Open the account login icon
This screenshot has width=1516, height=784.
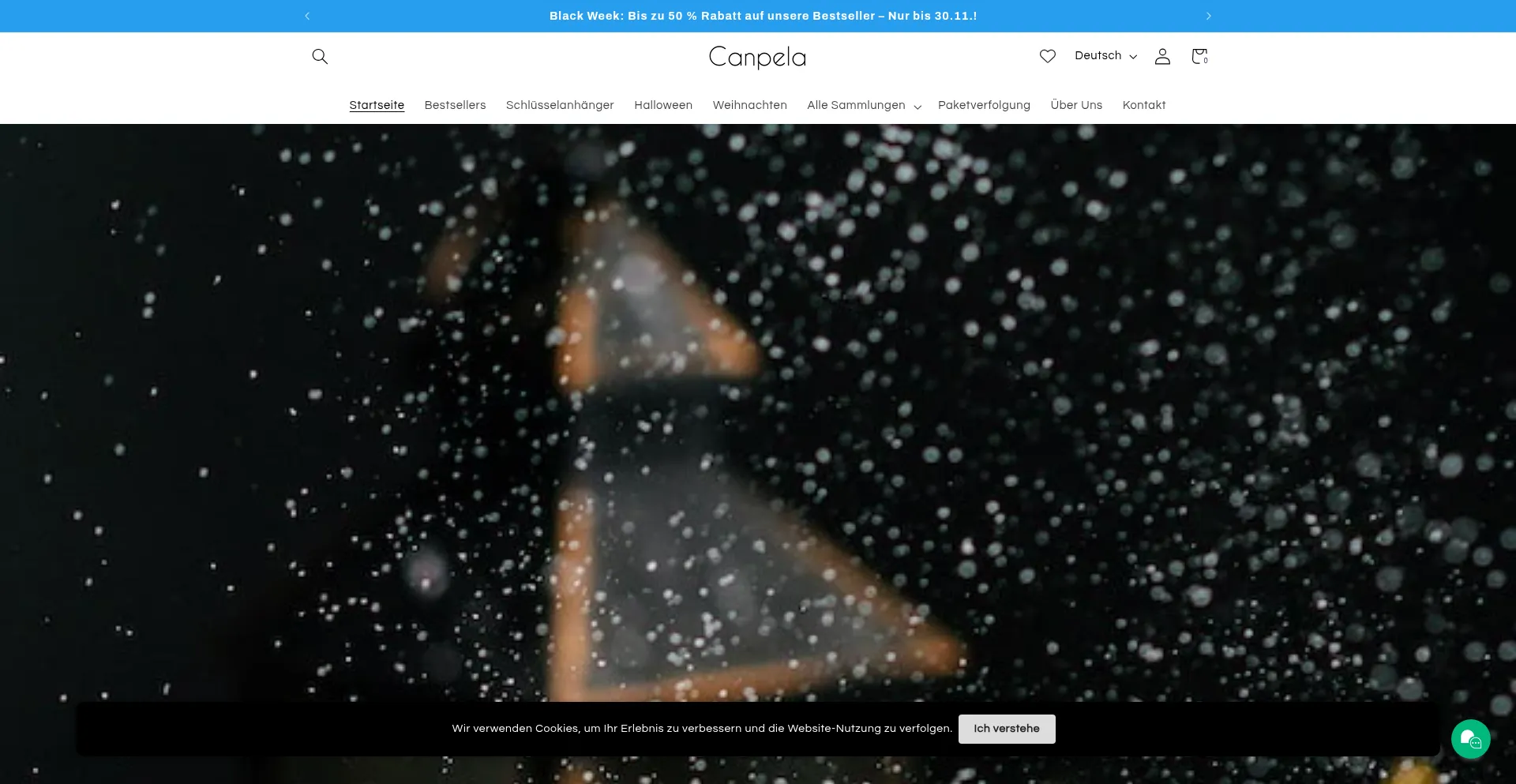pos(1162,56)
